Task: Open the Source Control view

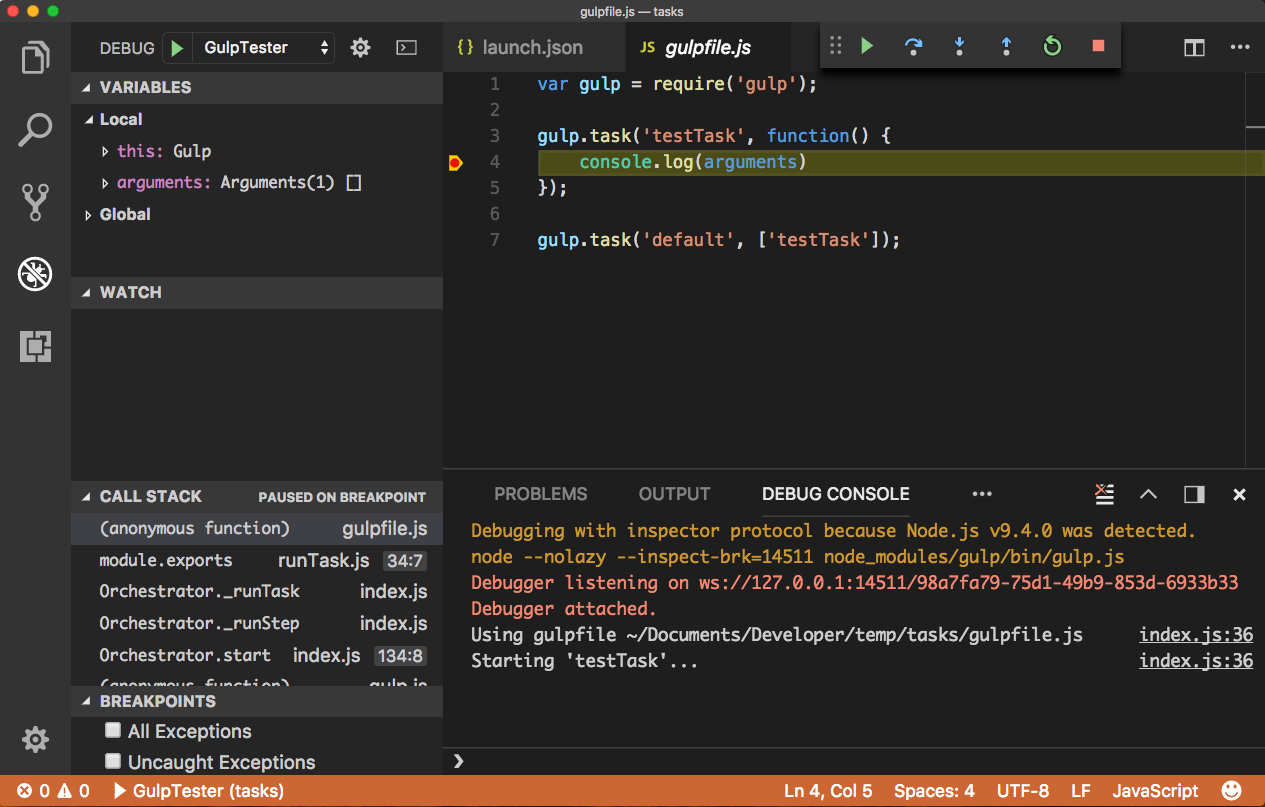Action: pos(35,201)
